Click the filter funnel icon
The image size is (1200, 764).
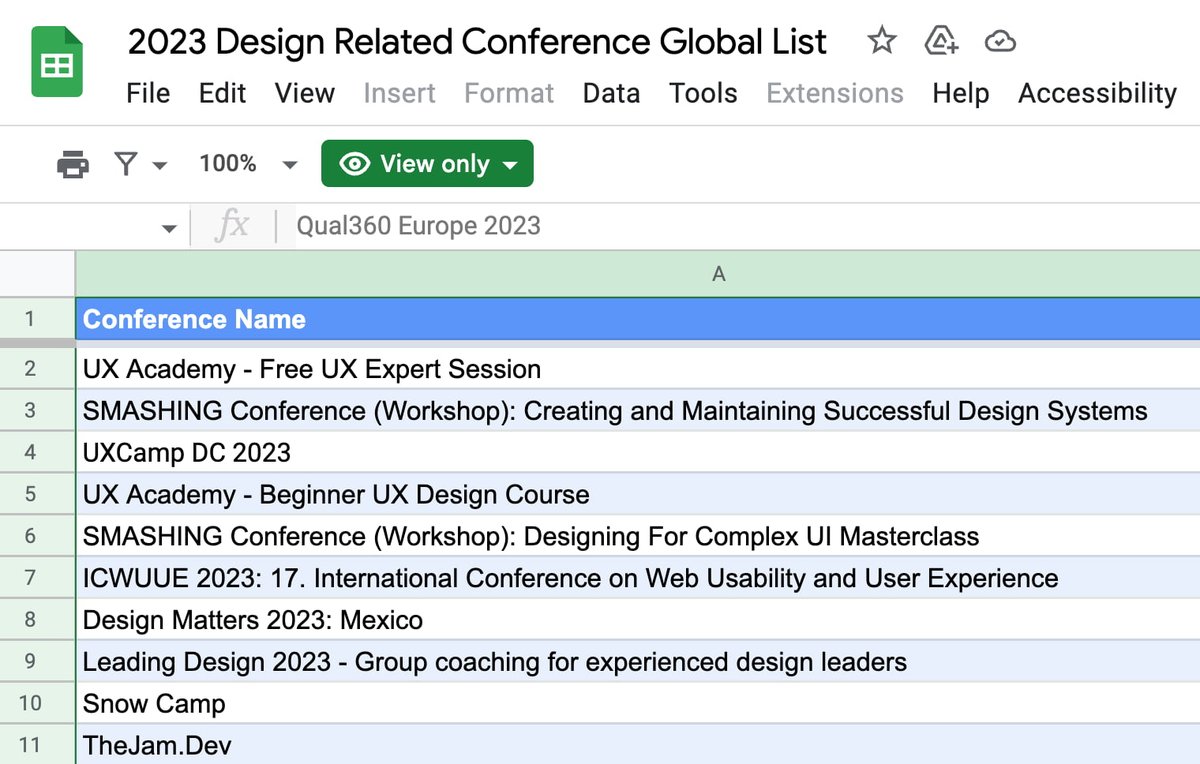tap(125, 164)
